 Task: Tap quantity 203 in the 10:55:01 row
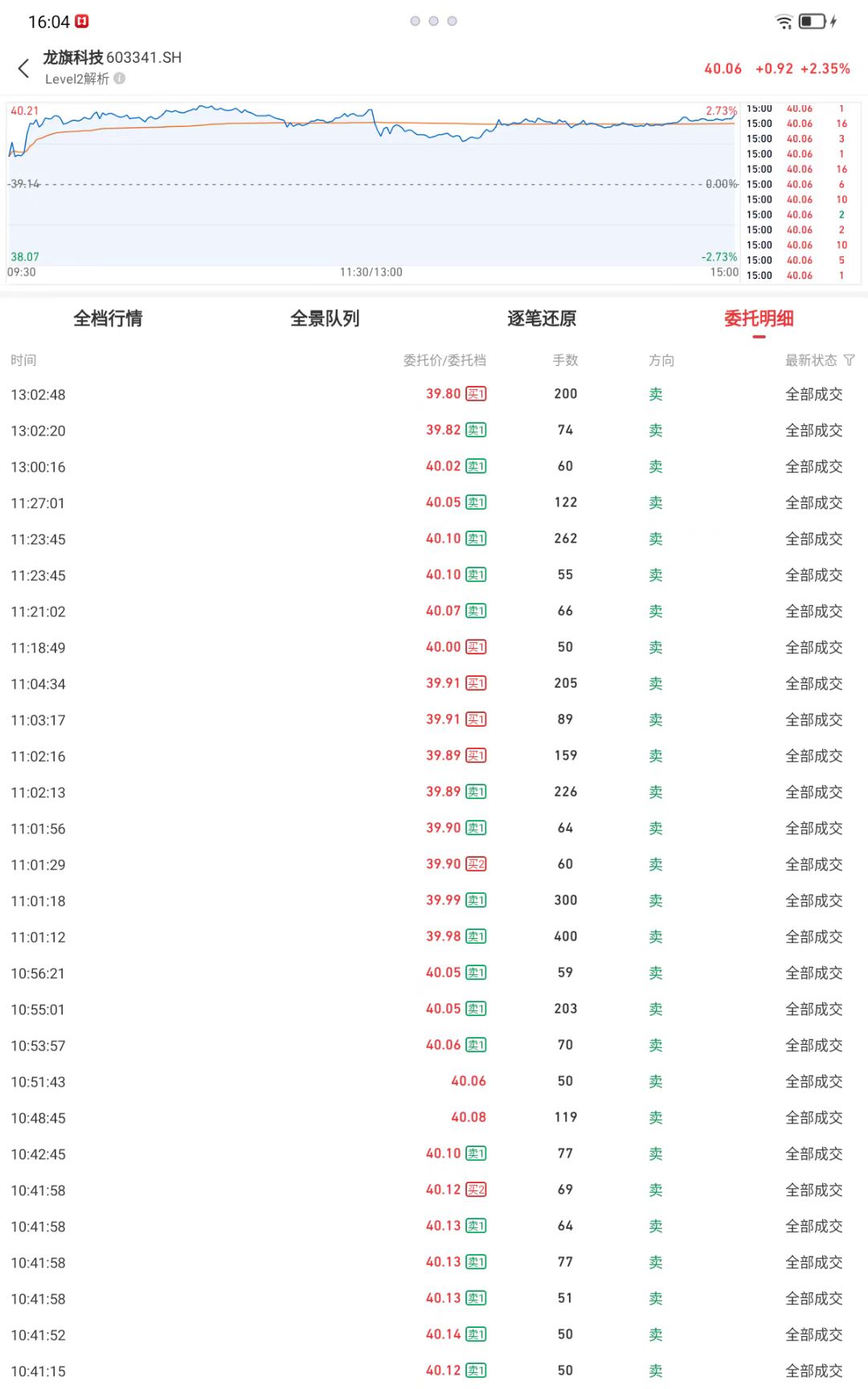click(x=566, y=1009)
